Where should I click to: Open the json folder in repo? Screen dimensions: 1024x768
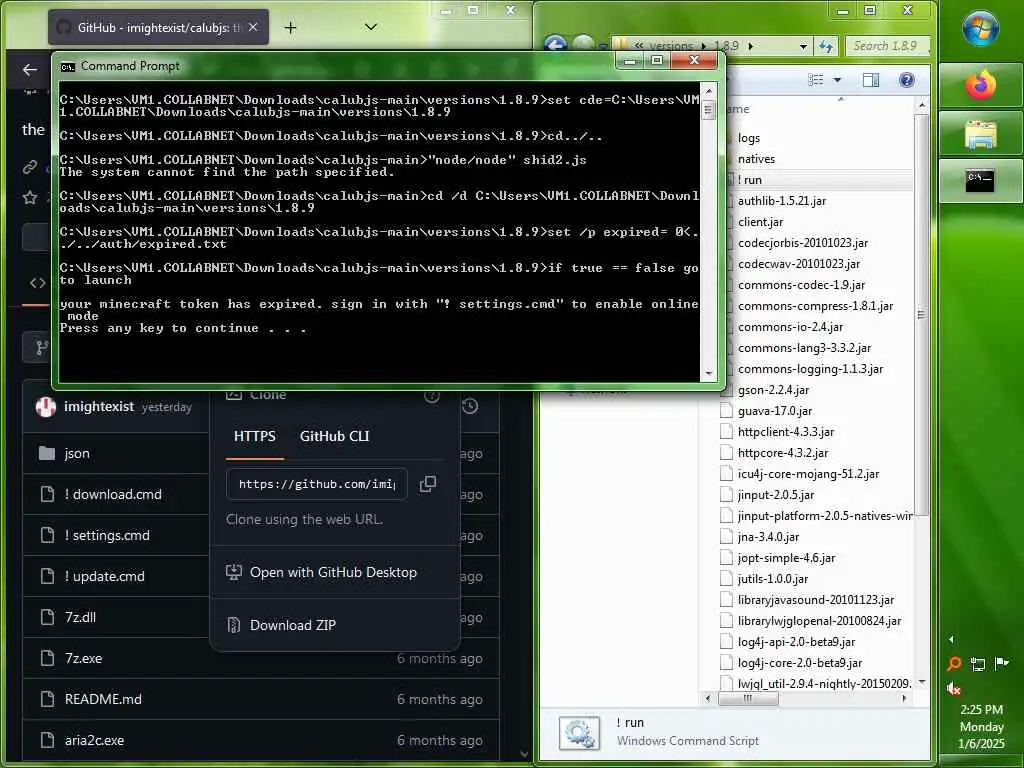tap(77, 453)
